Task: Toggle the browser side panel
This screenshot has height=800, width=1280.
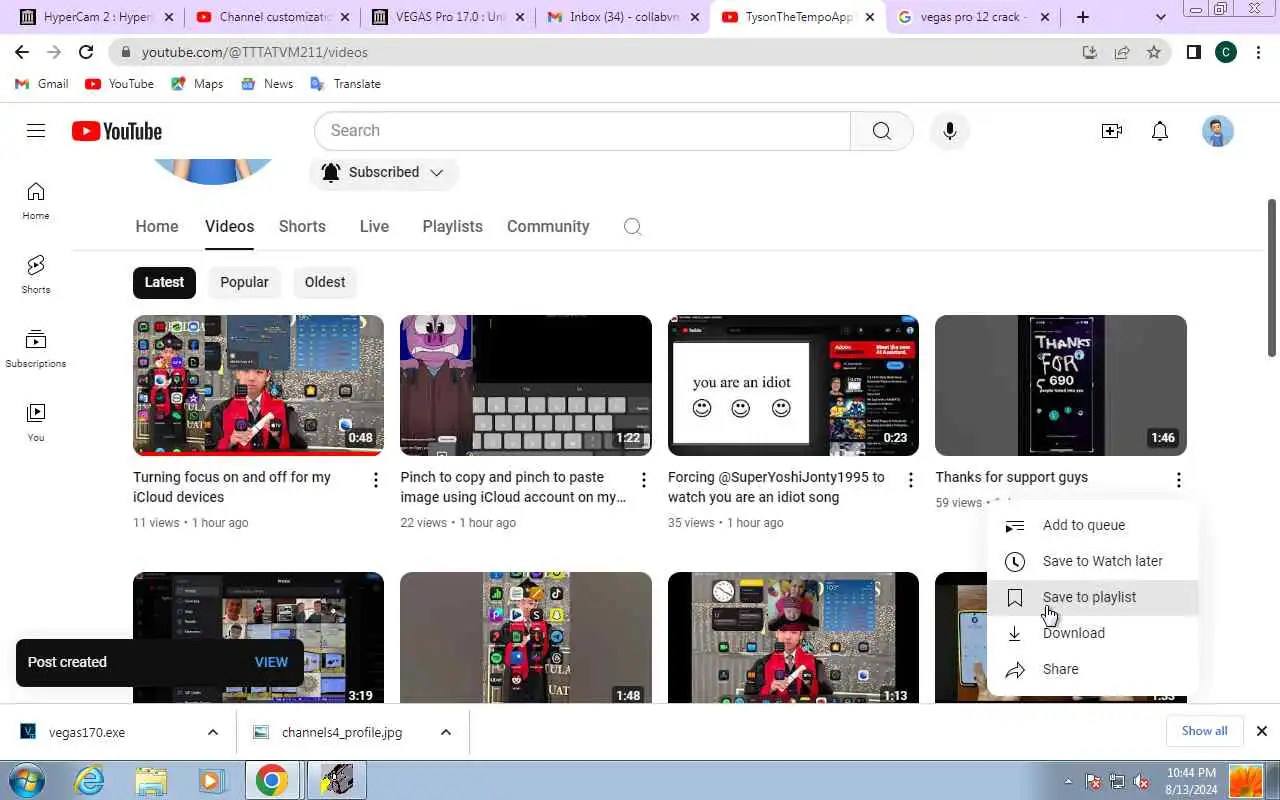Action: 1193,52
